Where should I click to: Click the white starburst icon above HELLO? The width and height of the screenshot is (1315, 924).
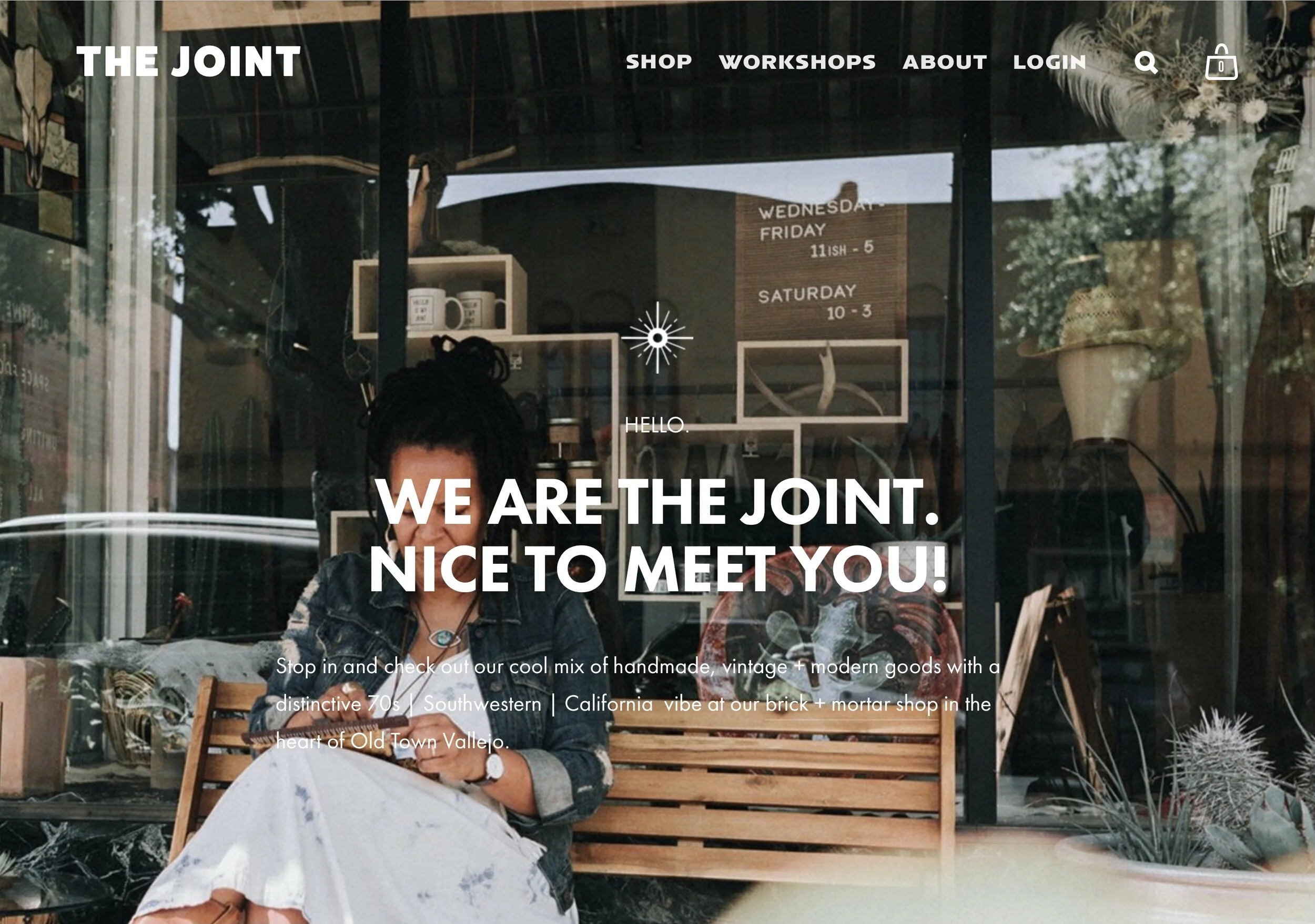(657, 337)
